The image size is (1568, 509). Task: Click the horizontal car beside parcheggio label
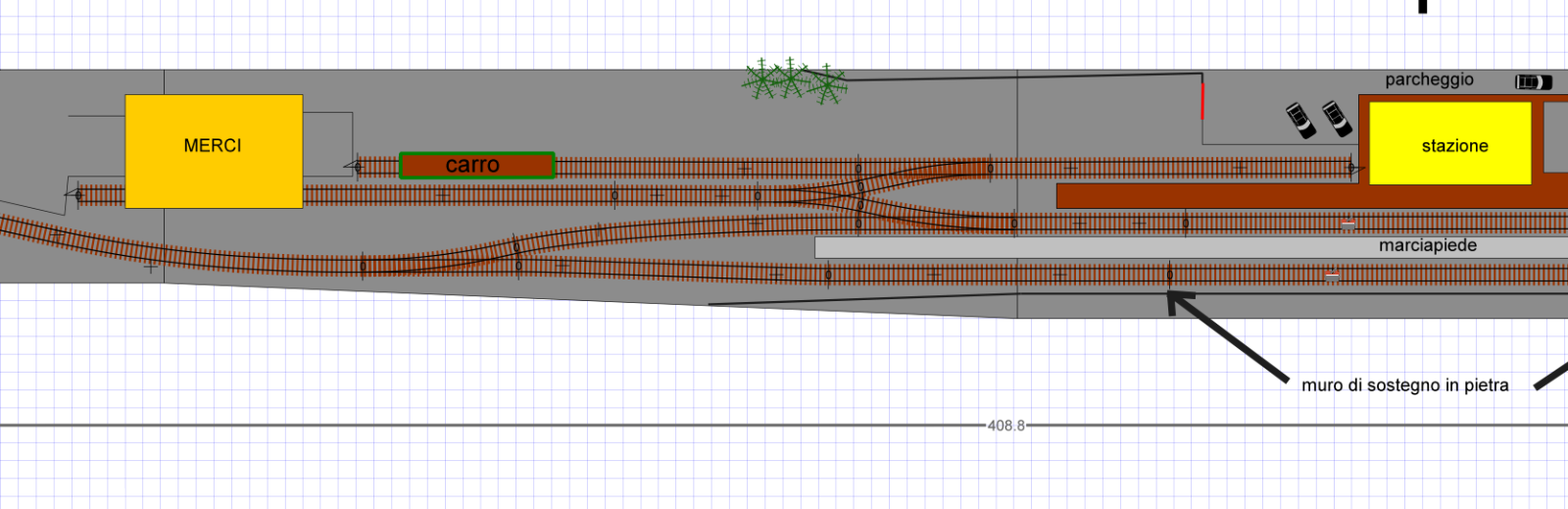pyautogui.click(x=1533, y=82)
